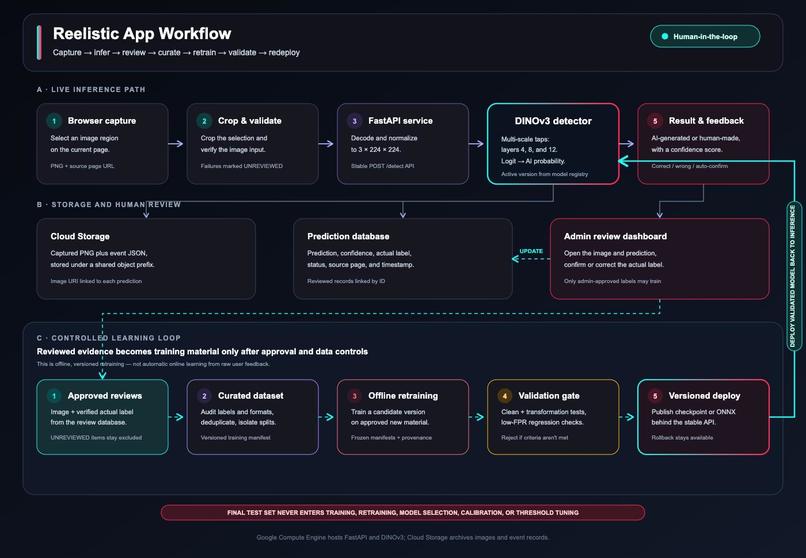
Task: Click the "This is offline, versioned retraining" note
Action: pyautogui.click(x=153, y=364)
